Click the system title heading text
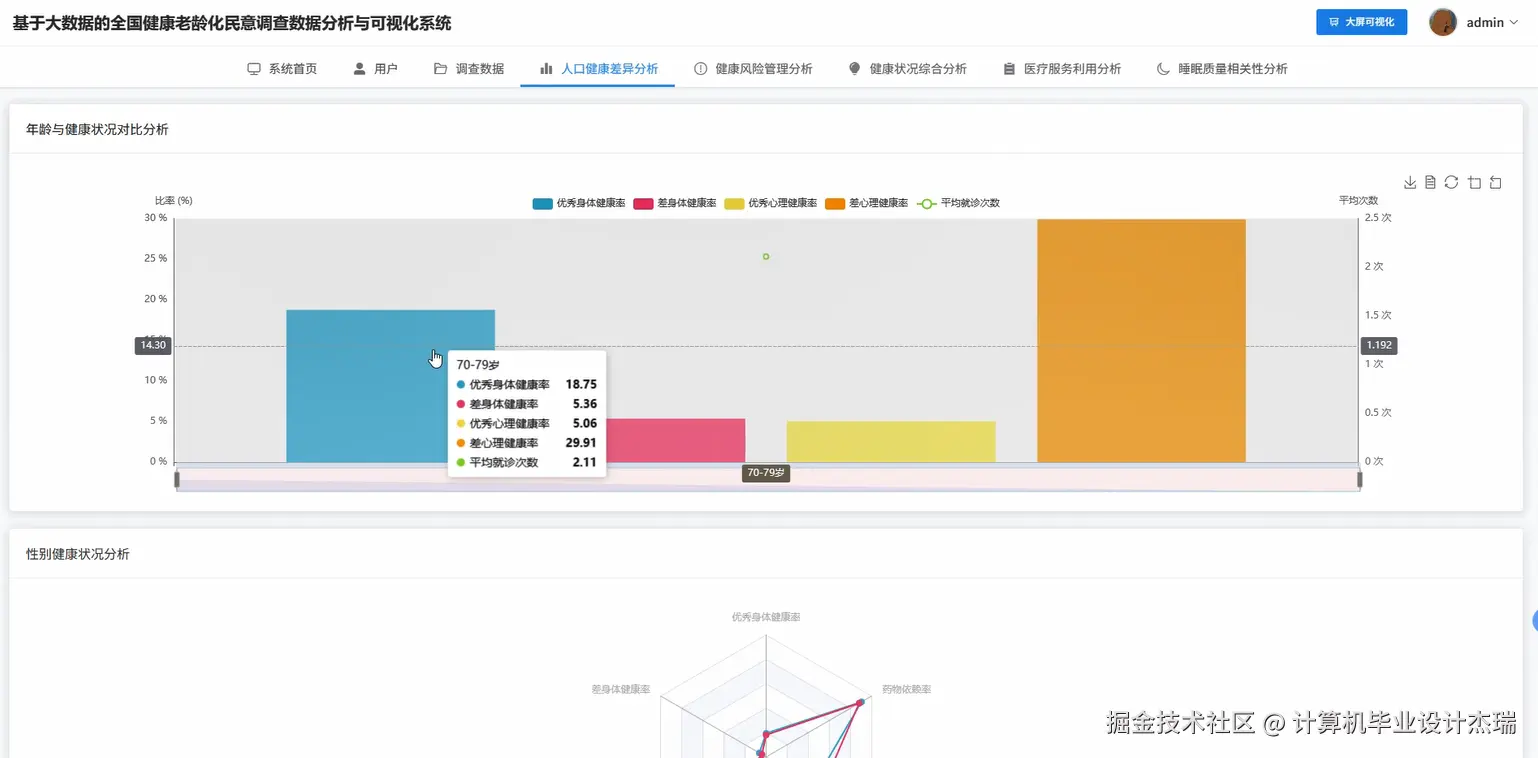 tap(232, 23)
